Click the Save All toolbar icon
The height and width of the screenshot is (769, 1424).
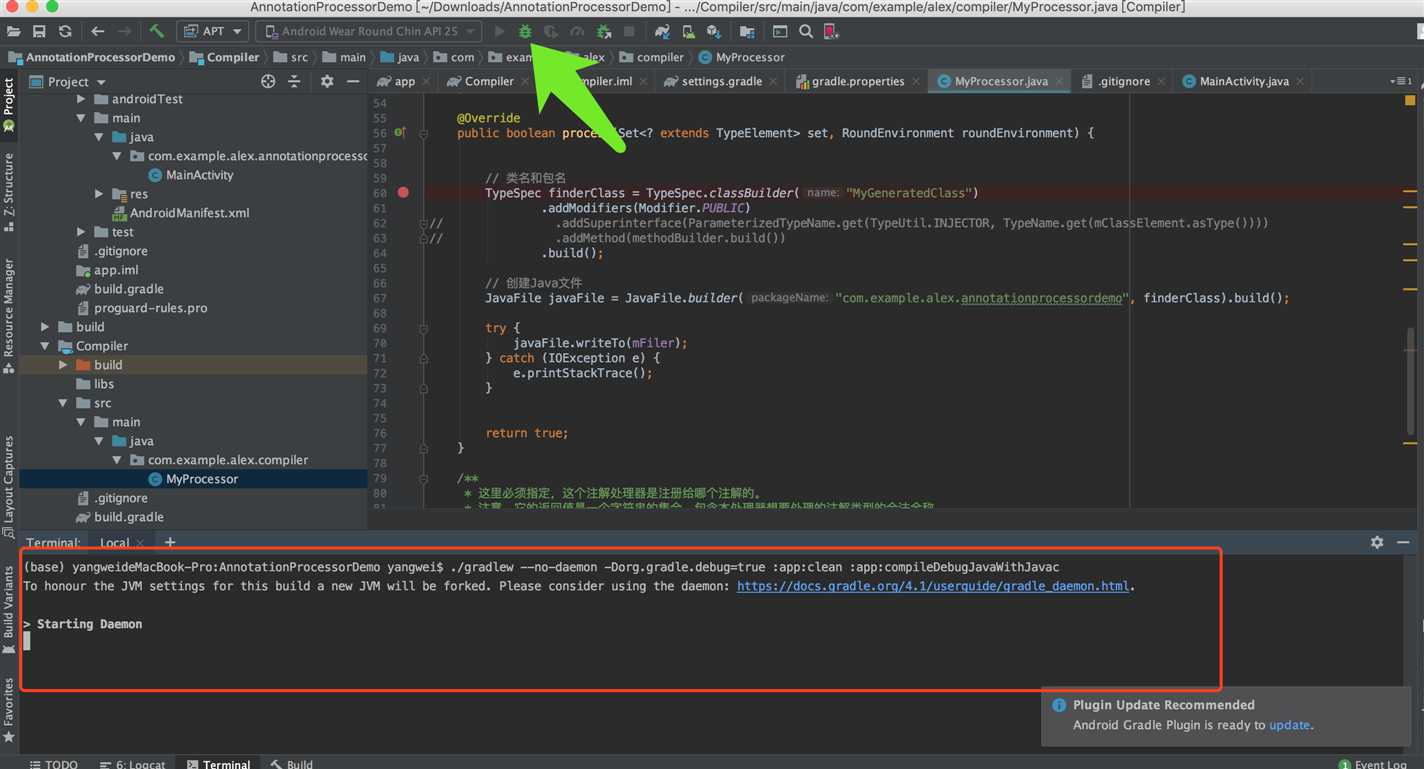[x=39, y=32]
